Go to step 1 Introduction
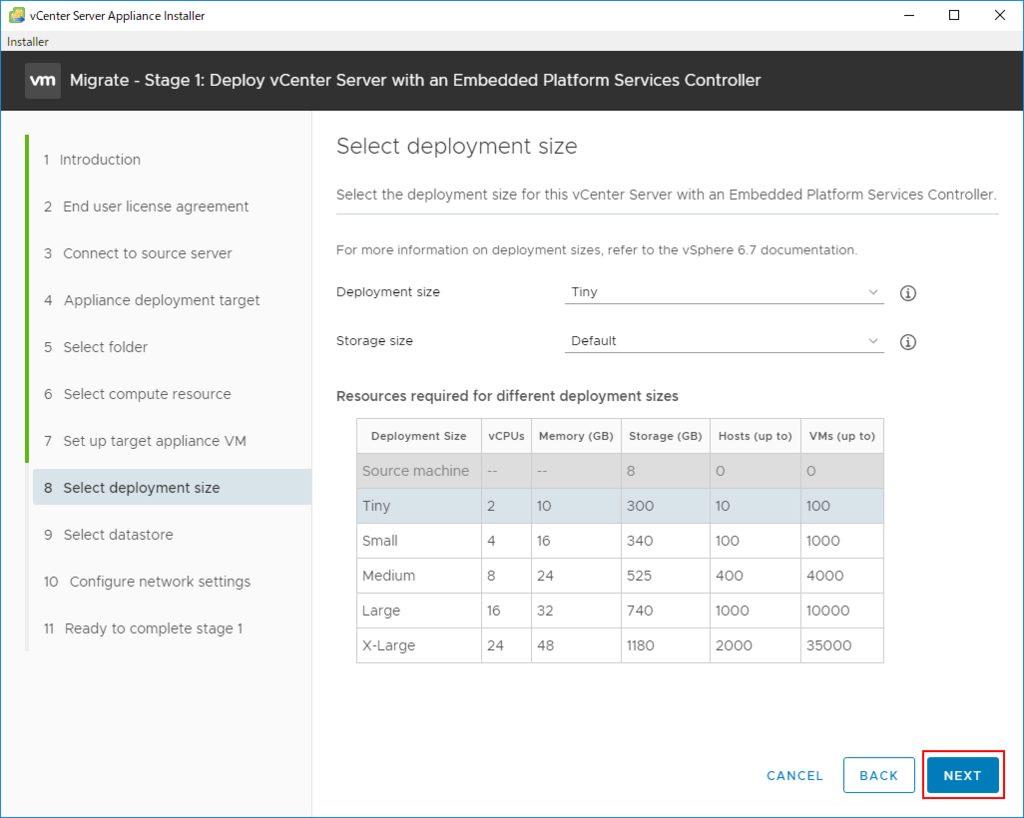This screenshot has width=1024, height=818. point(99,160)
